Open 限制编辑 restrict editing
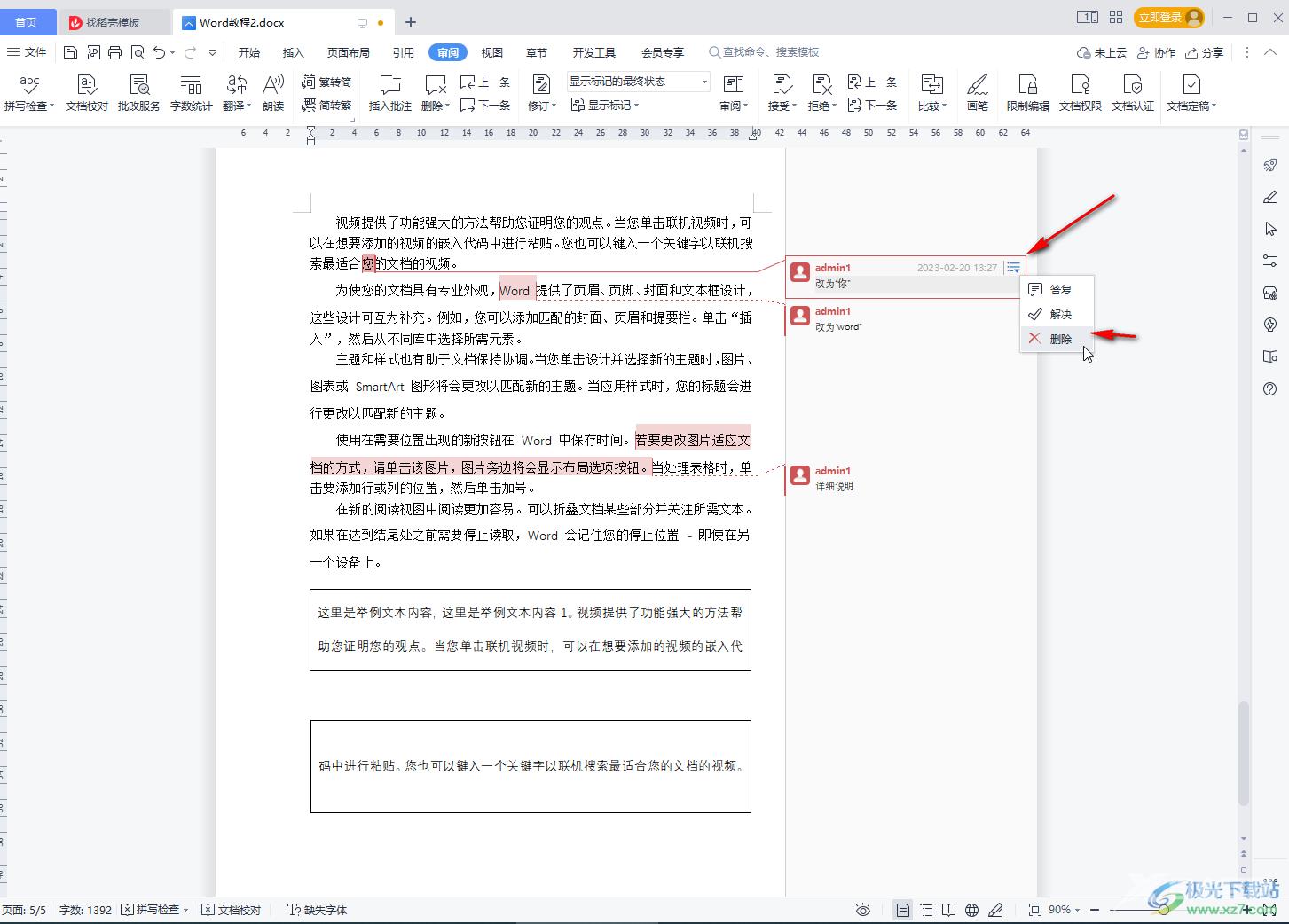 (1028, 92)
